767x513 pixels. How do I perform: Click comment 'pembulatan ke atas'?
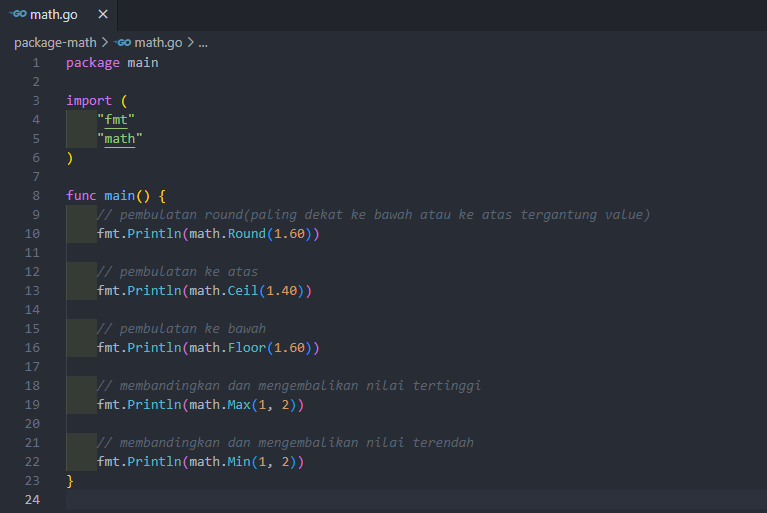(x=178, y=272)
